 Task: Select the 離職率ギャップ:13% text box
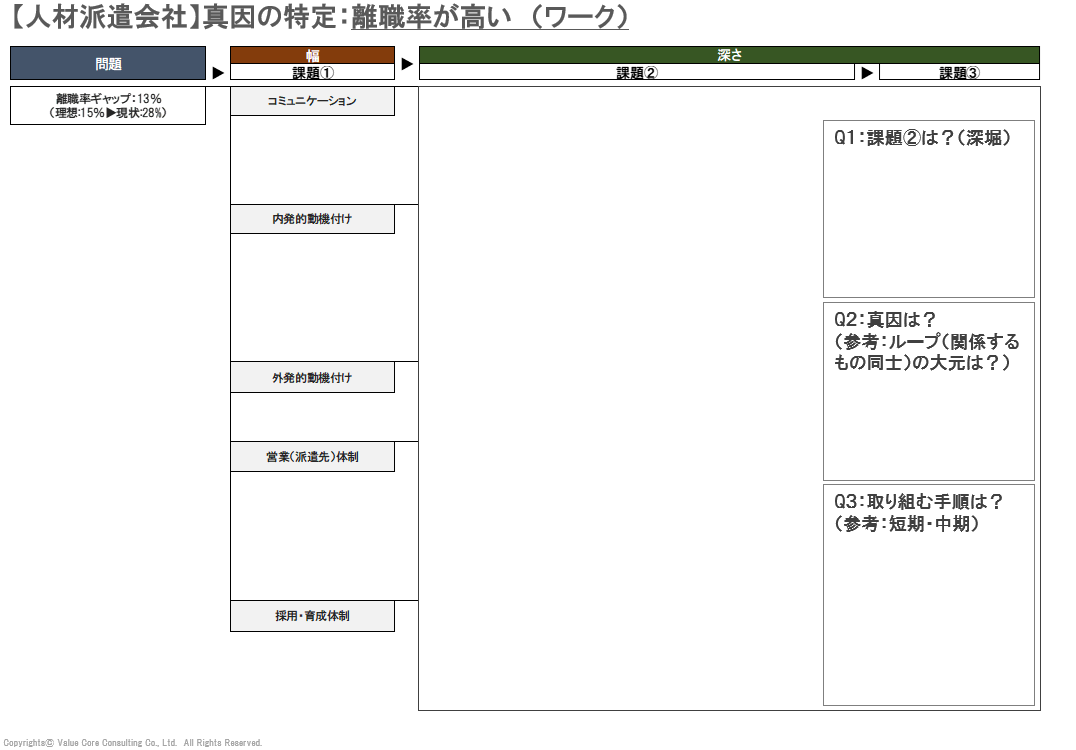(x=108, y=106)
